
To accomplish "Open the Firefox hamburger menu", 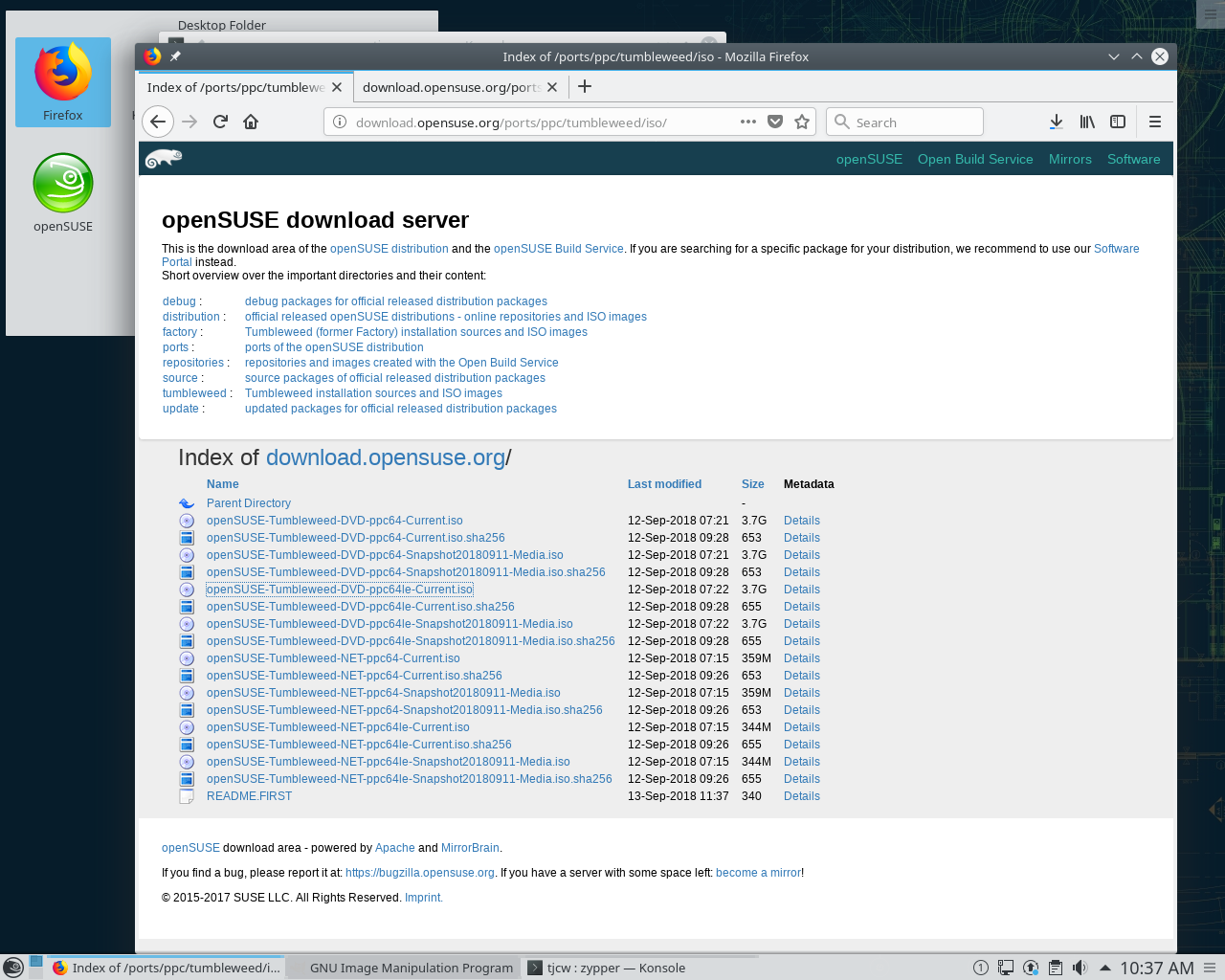I will 1155,122.
